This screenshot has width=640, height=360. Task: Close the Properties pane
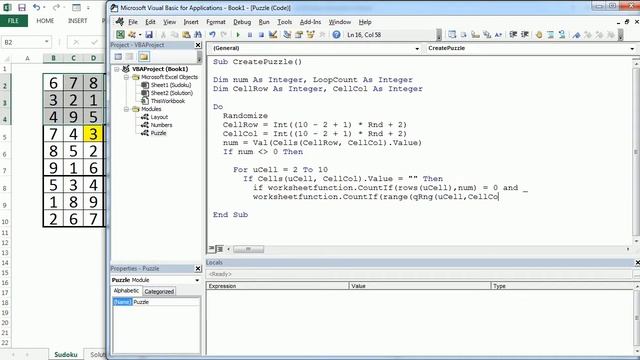pyautogui.click(x=198, y=268)
